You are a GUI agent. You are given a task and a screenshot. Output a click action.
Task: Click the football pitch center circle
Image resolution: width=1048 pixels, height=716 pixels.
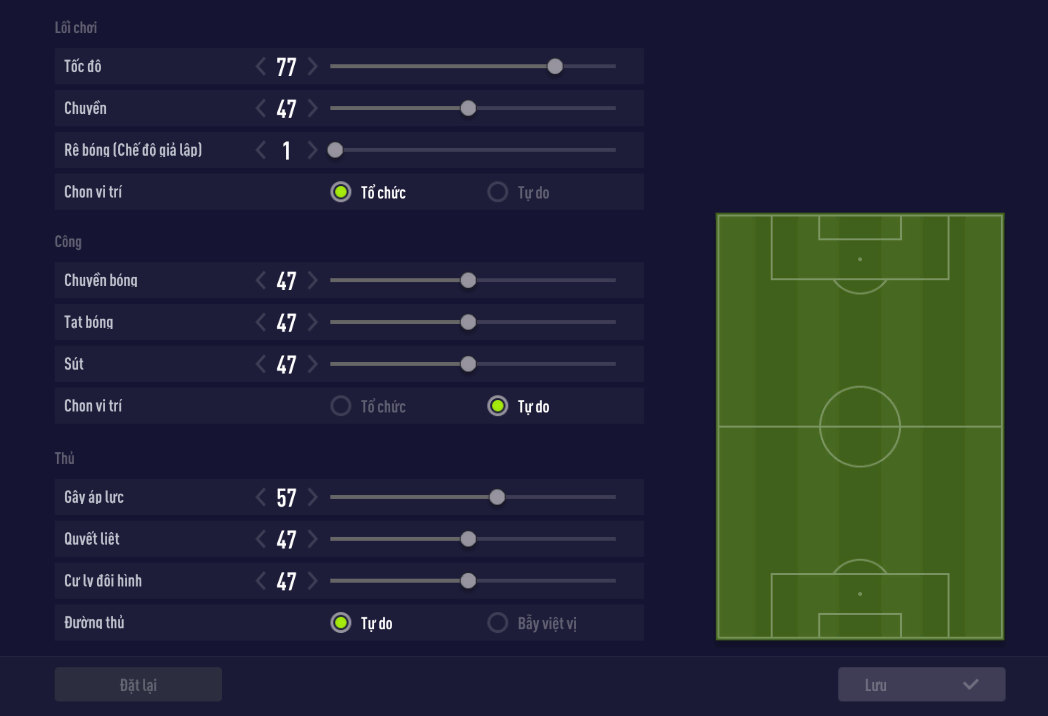click(x=860, y=427)
